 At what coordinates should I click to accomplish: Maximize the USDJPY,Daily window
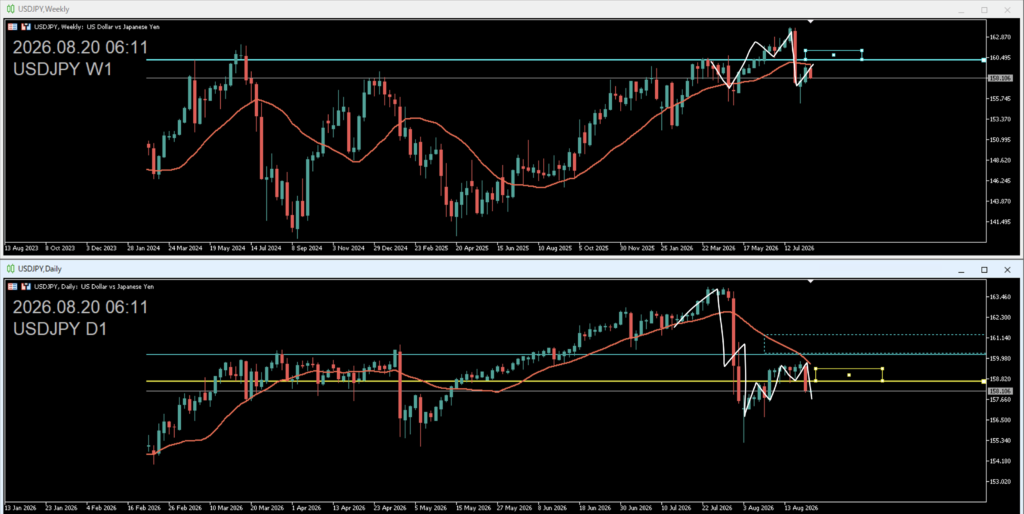[x=984, y=270]
